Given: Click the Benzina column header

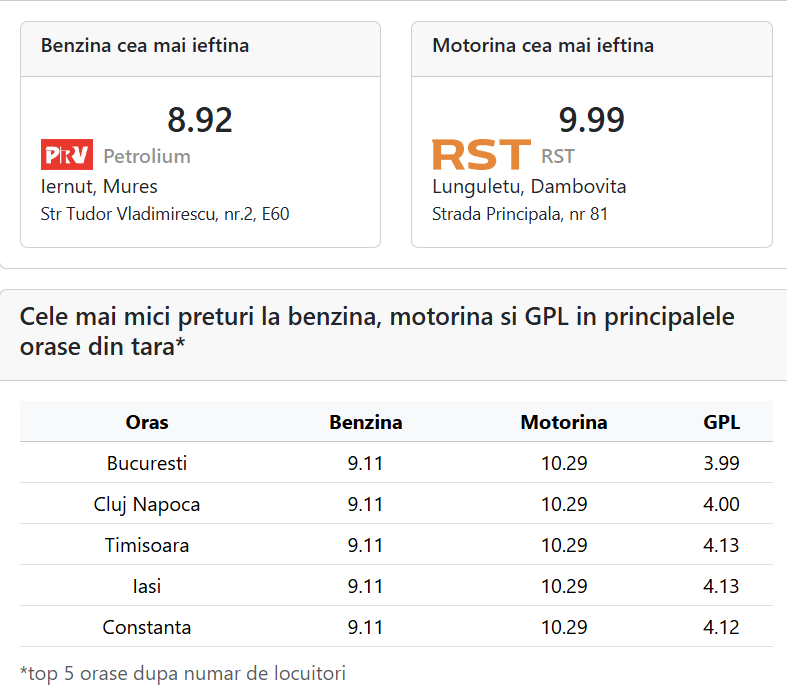Looking at the screenshot, I should click(x=366, y=422).
